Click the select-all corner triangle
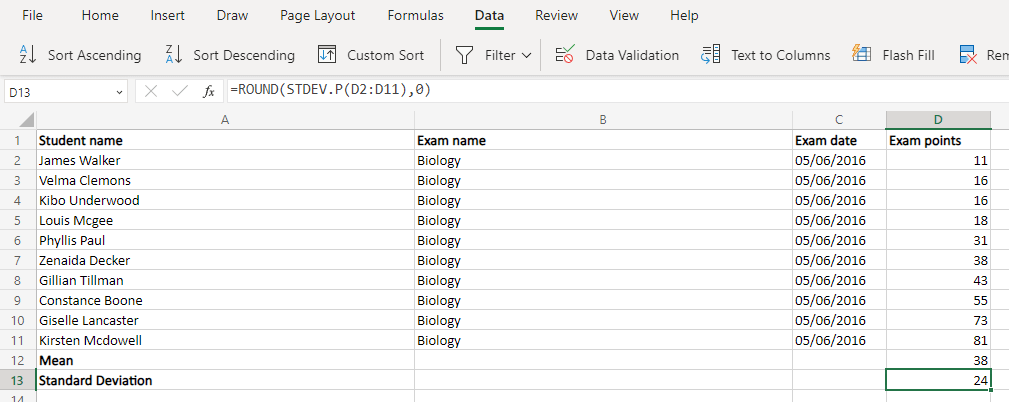Viewport: 1009px width, 402px height. tap(27, 120)
